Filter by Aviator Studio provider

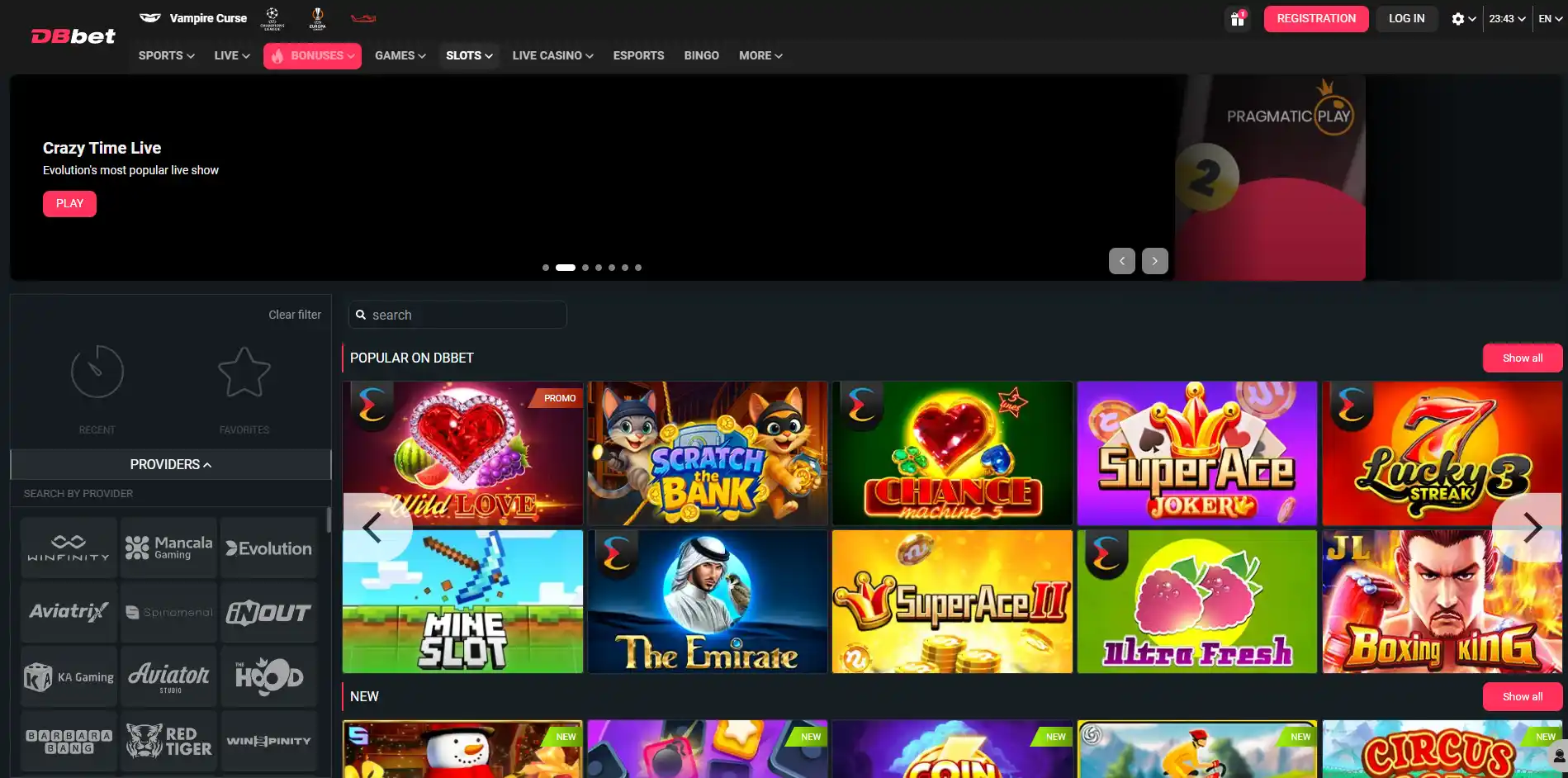[168, 676]
